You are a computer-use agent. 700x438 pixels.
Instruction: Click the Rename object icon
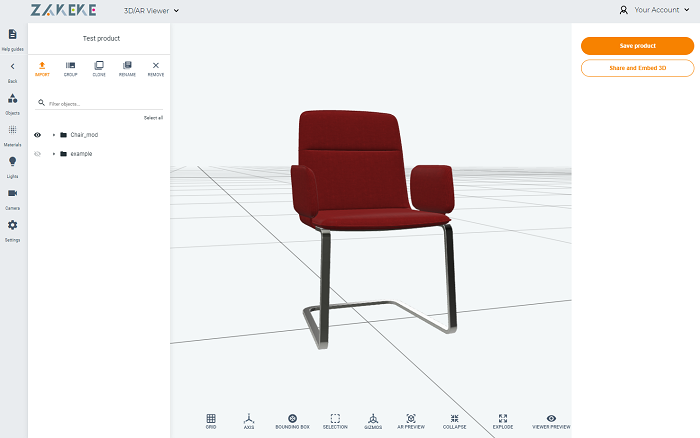127,65
